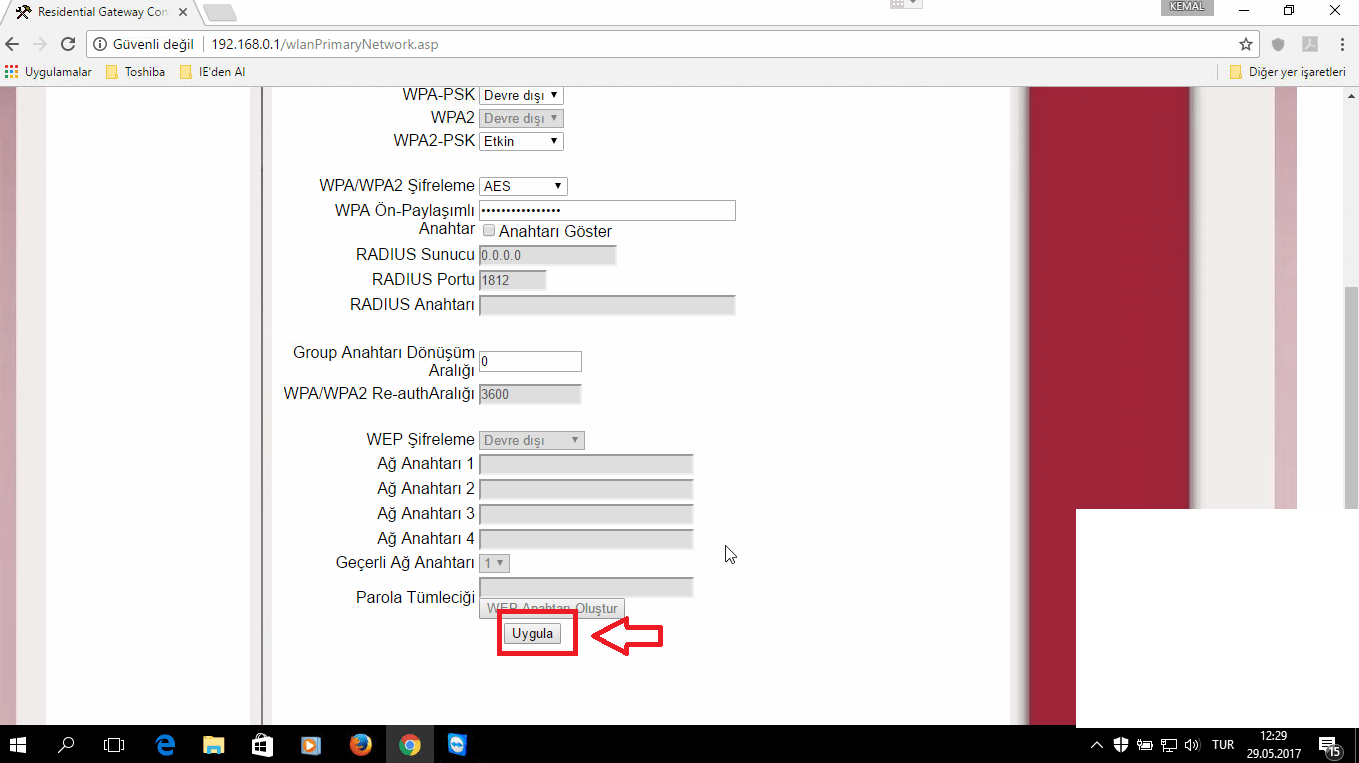Open the Chrome three-dot menu

(x=1342, y=44)
